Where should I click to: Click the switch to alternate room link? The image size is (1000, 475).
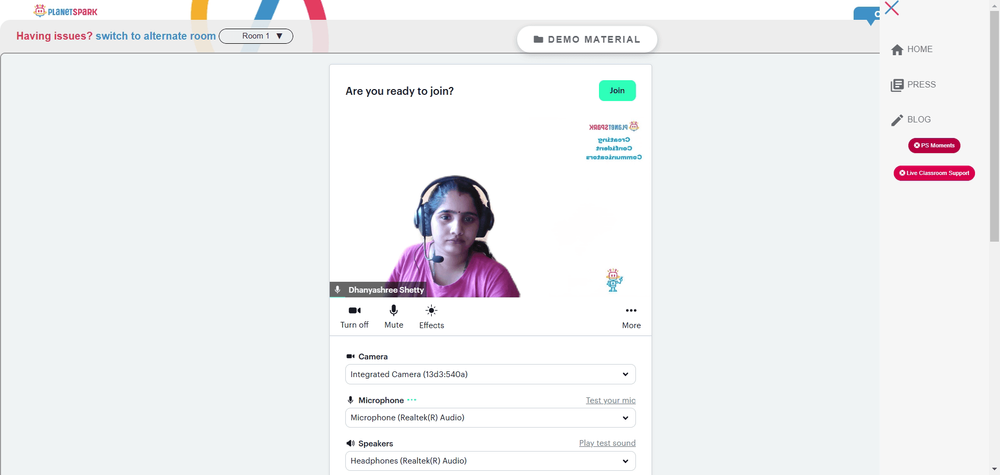(156, 36)
